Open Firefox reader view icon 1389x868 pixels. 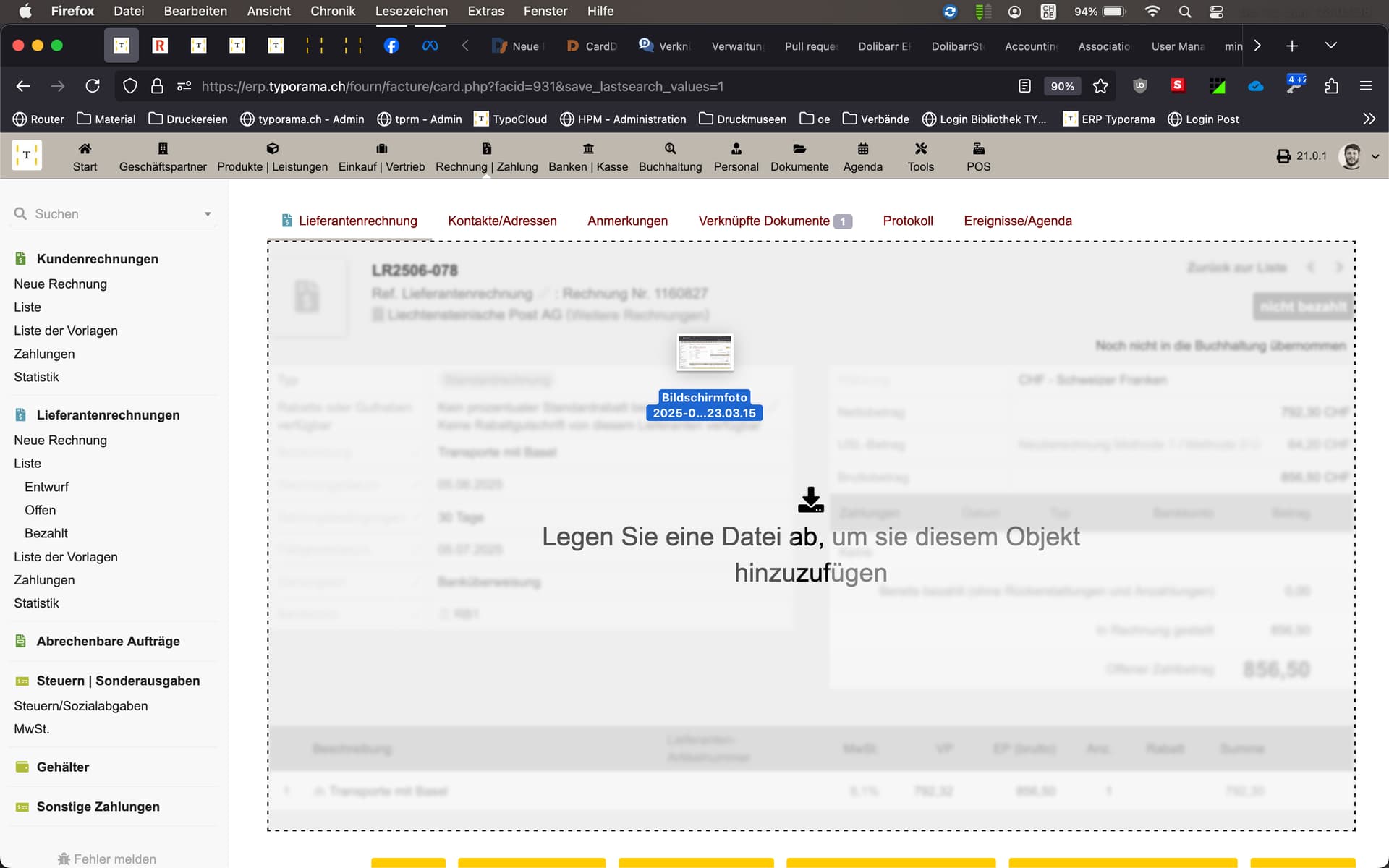point(1024,86)
